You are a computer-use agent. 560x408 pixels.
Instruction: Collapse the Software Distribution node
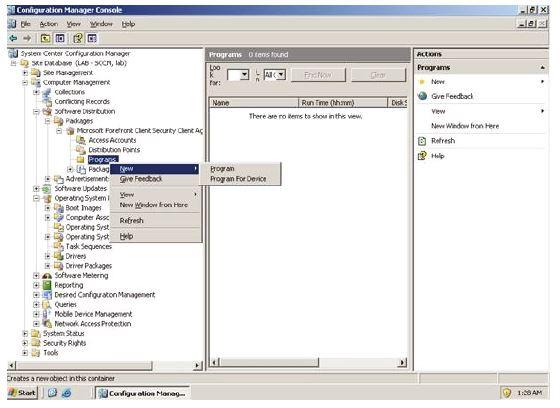(36, 111)
